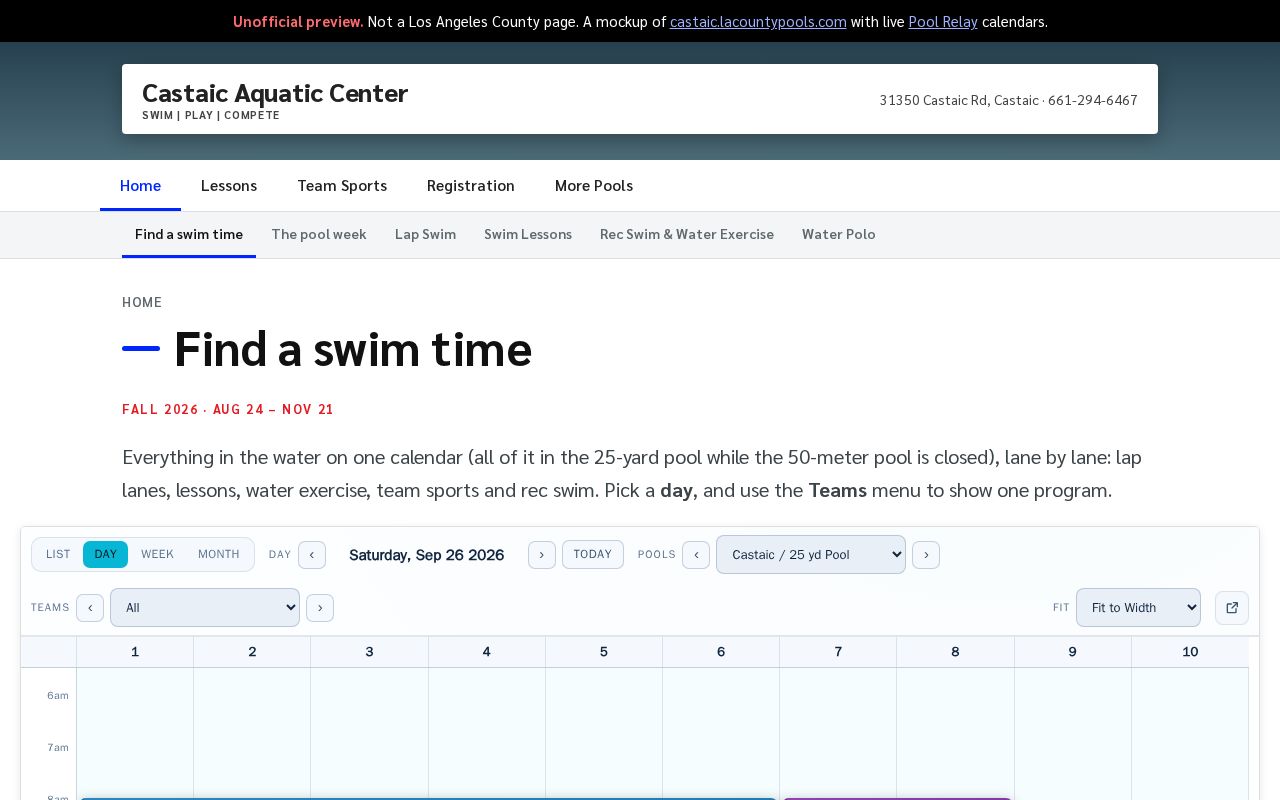Go to next day arrow
Screen dimensions: 1280x800
(542, 555)
